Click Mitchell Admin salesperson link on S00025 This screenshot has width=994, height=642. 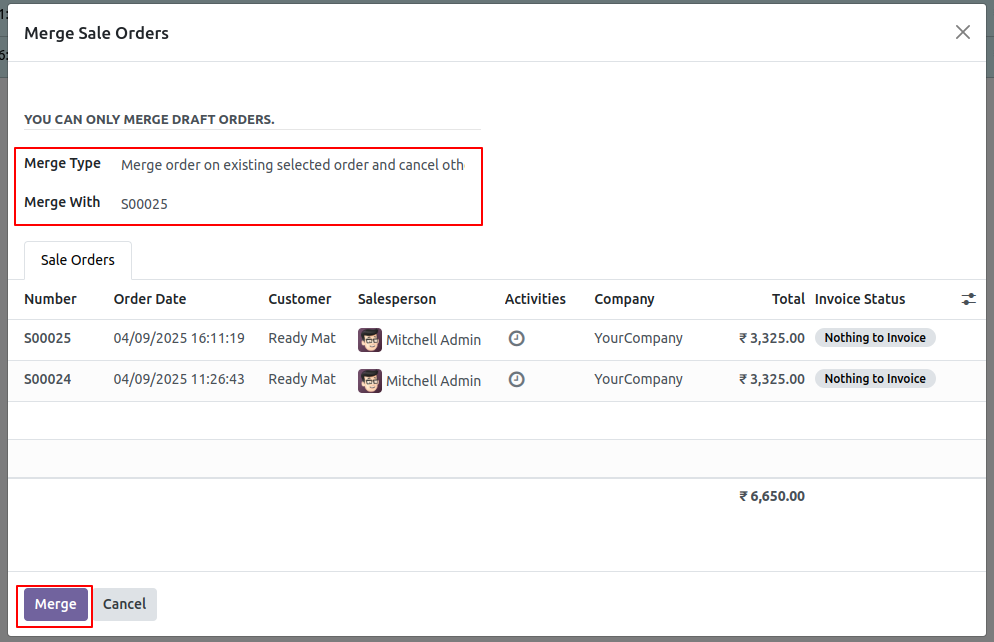434,340
